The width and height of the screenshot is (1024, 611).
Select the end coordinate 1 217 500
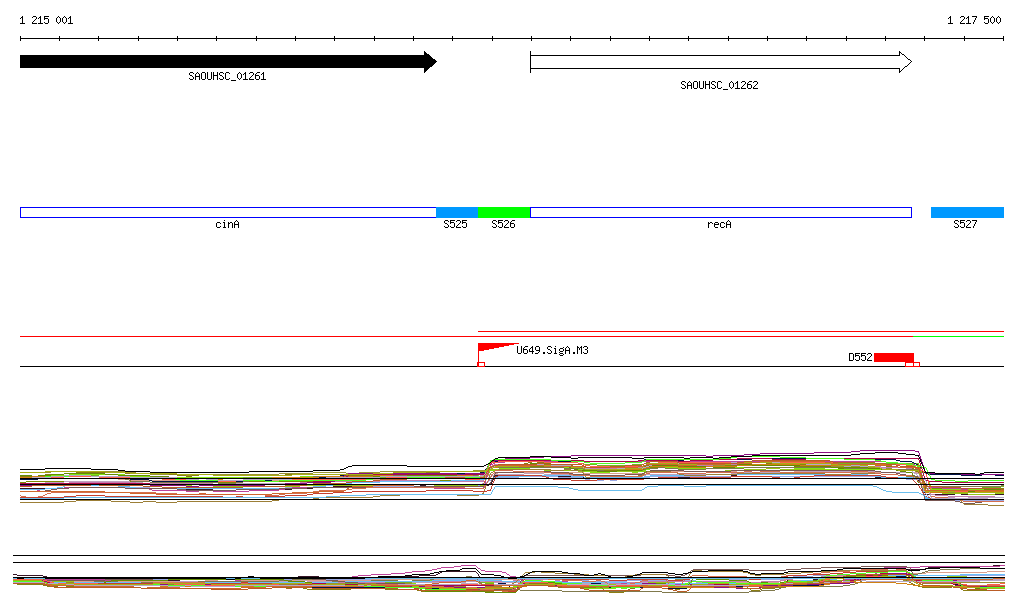tap(974, 20)
